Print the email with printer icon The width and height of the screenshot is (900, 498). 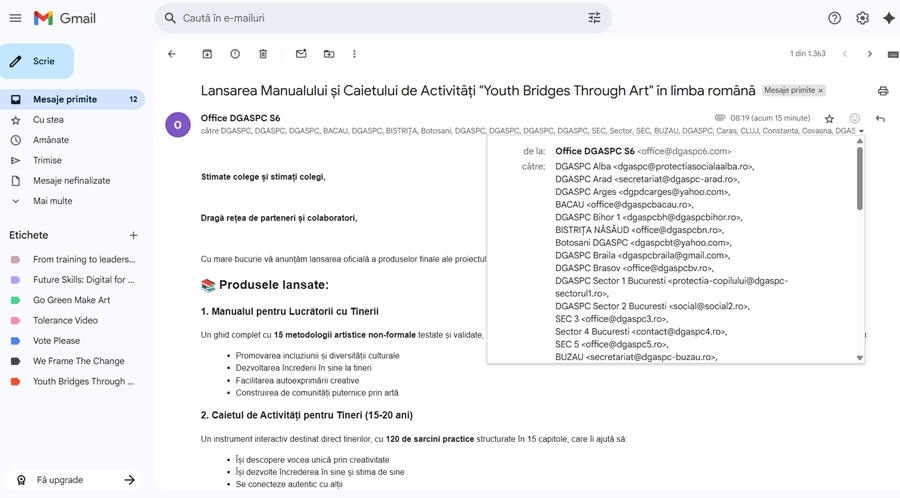882,91
